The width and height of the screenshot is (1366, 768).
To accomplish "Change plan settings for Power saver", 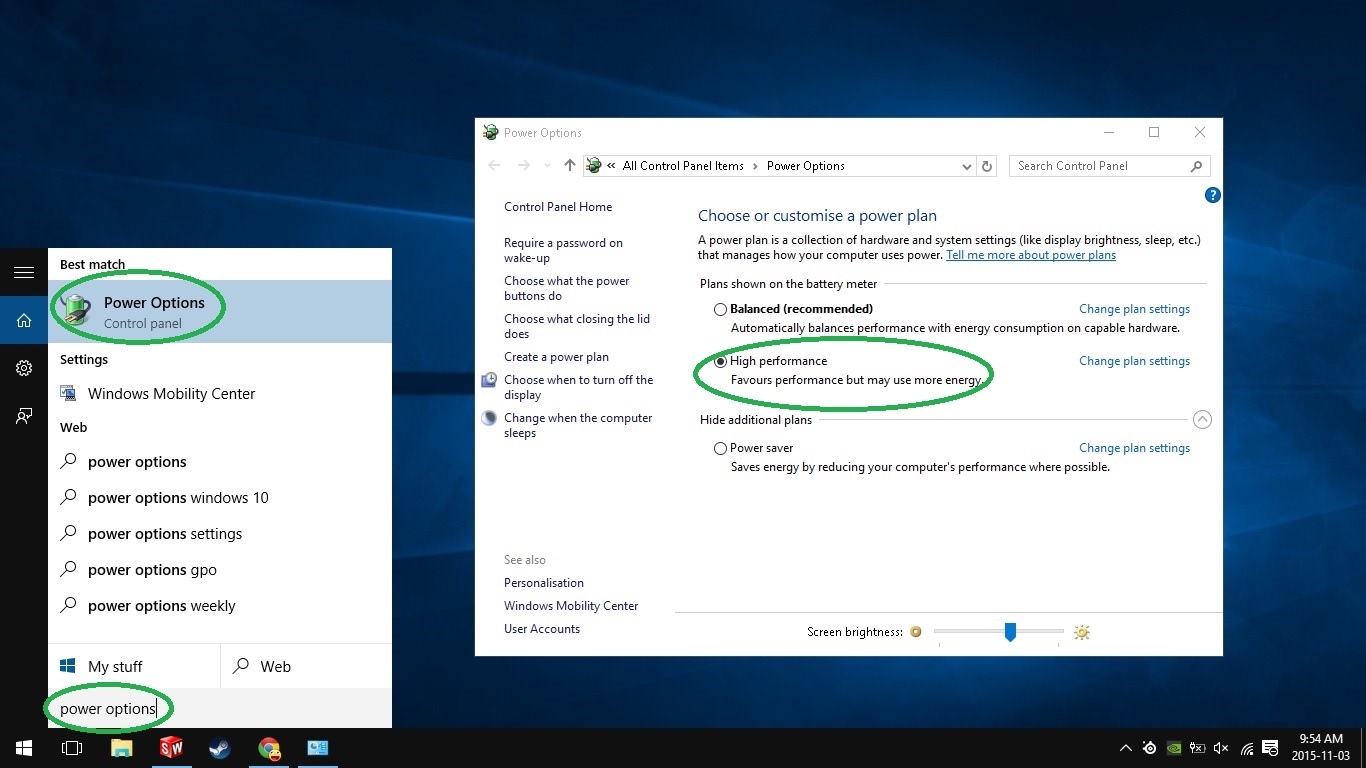I will point(1134,448).
